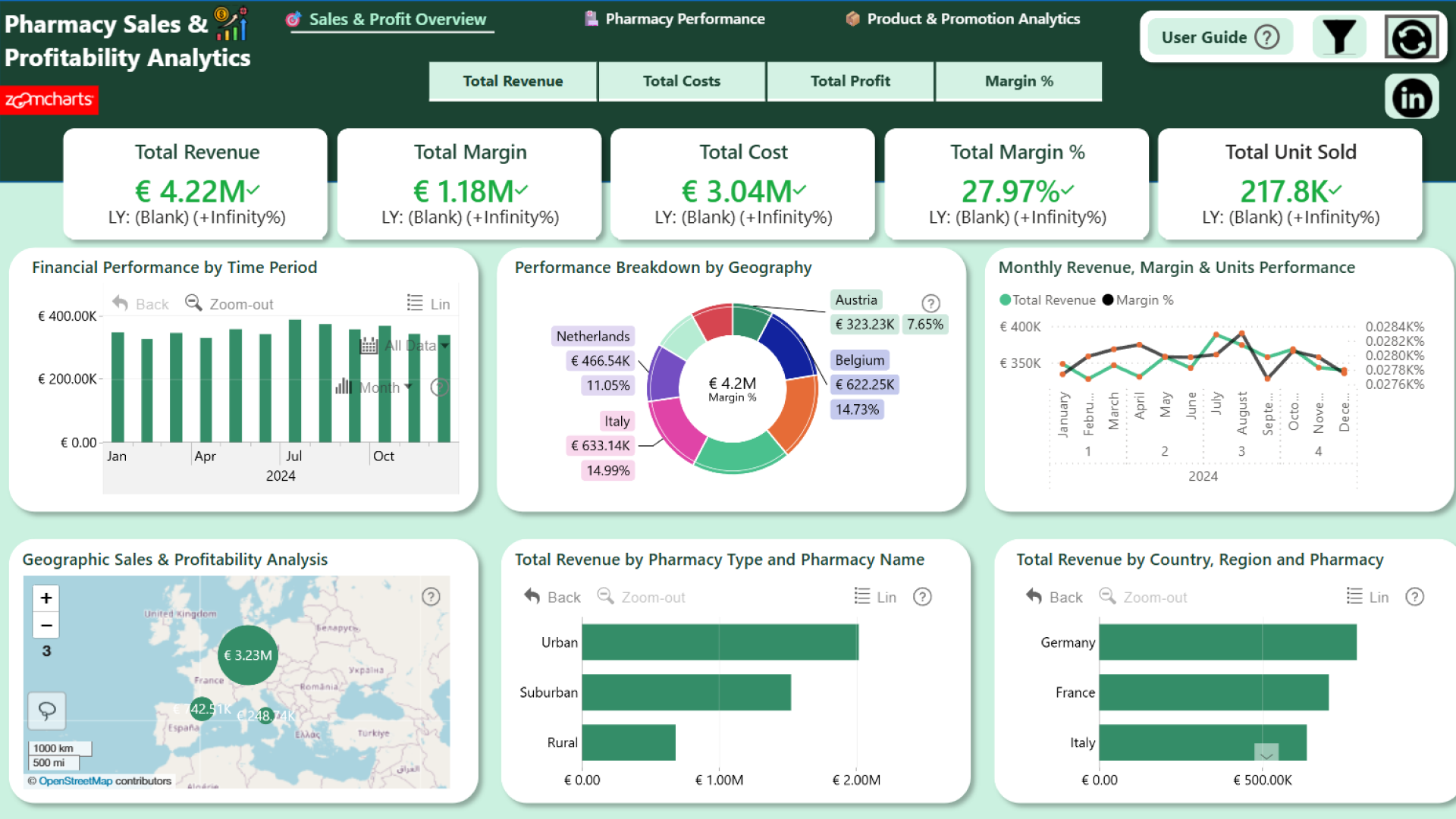Click the map zoom-in plus button
1456x819 pixels.
[x=46, y=598]
